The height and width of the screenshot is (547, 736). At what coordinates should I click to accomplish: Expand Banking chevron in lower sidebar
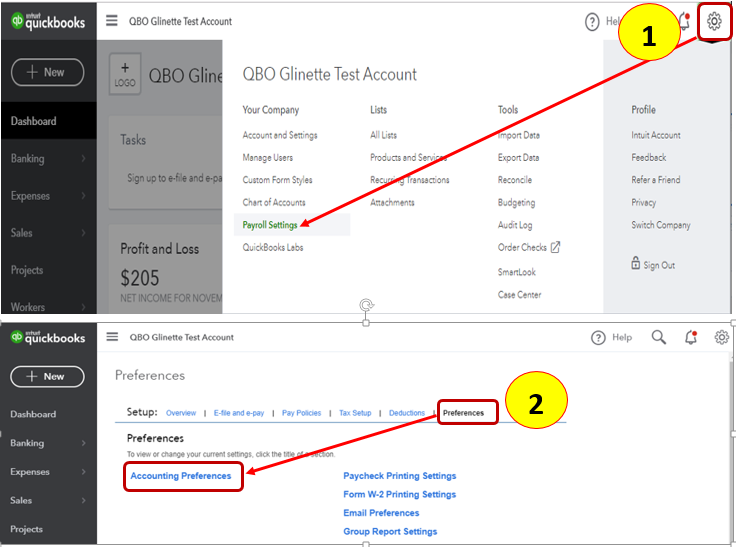(x=84, y=443)
